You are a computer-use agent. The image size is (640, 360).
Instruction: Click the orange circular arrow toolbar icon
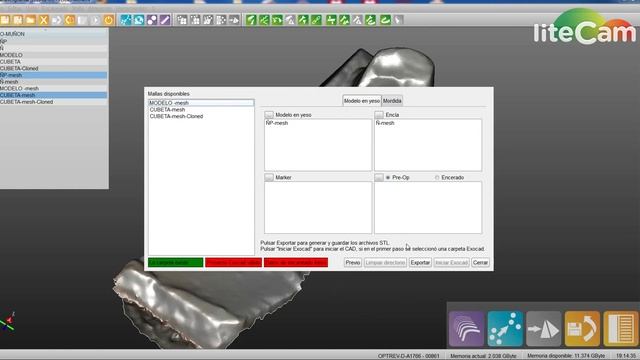69,20
